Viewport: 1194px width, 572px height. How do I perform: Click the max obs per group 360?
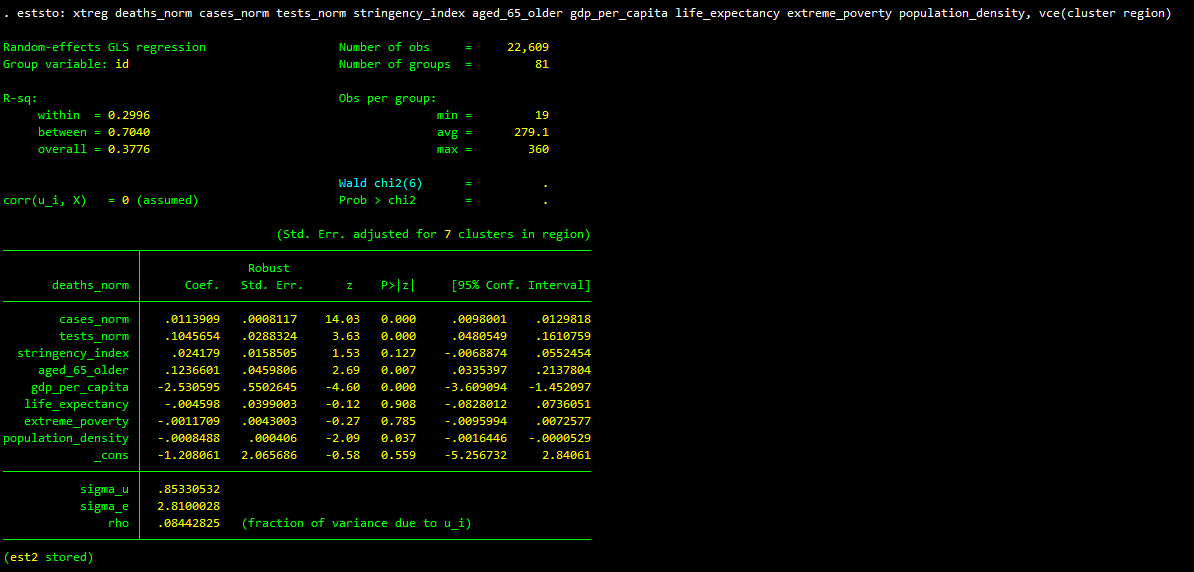point(538,149)
